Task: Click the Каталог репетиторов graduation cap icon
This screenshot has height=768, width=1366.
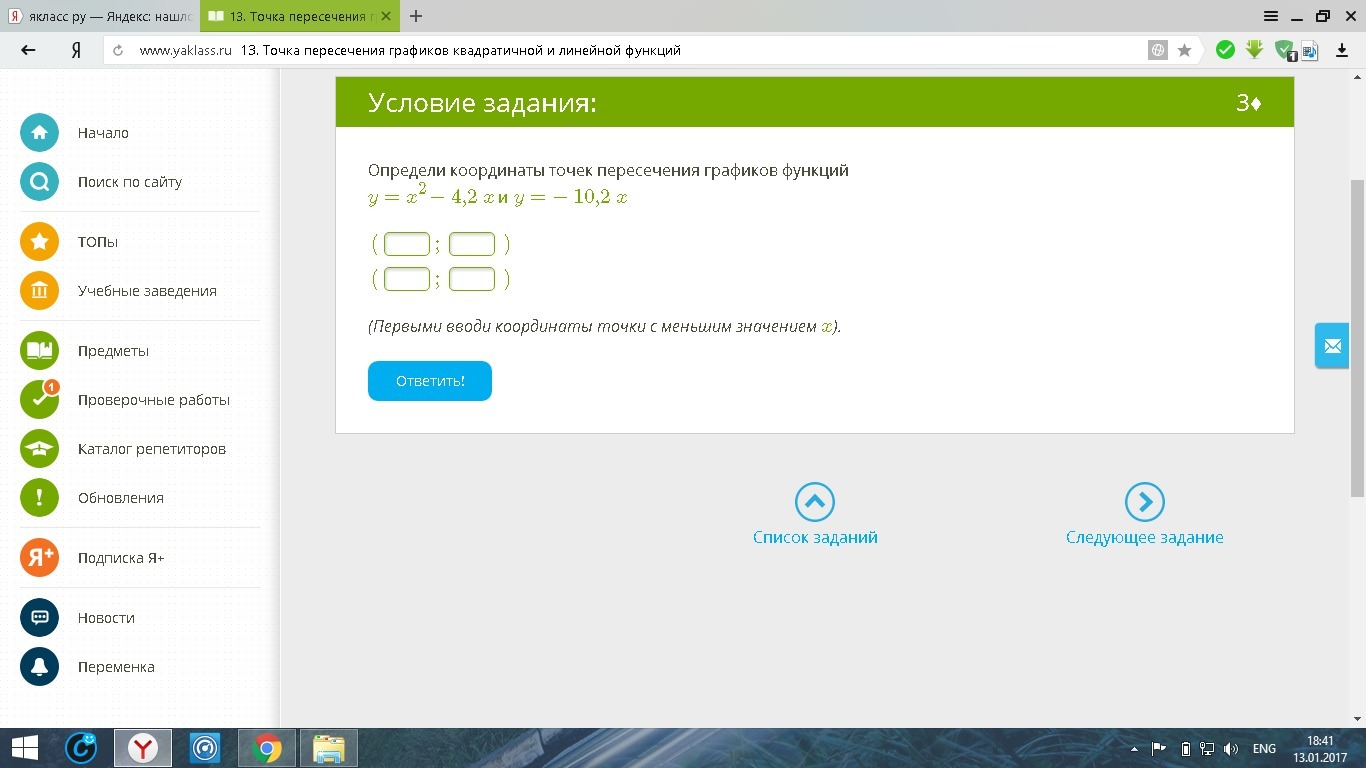Action: point(39,449)
